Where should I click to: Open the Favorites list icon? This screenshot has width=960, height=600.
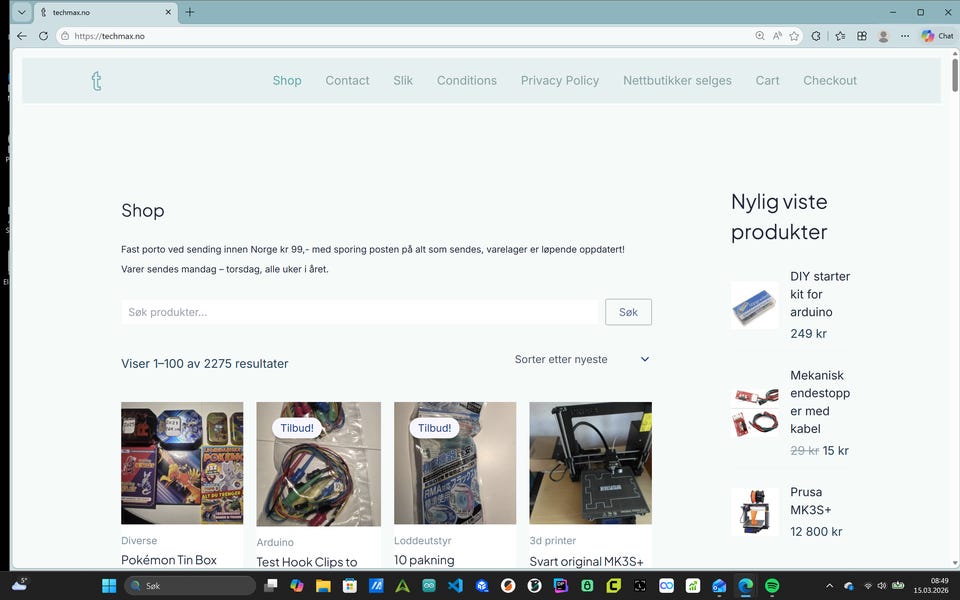point(841,36)
